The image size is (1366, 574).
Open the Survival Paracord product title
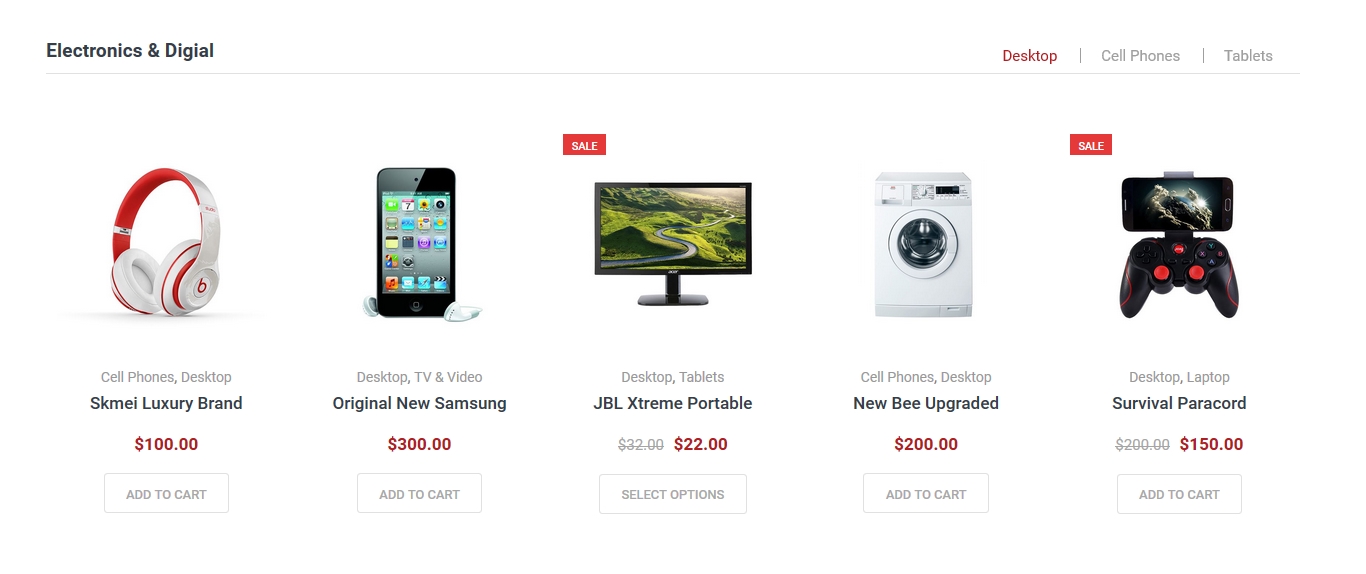click(1179, 403)
